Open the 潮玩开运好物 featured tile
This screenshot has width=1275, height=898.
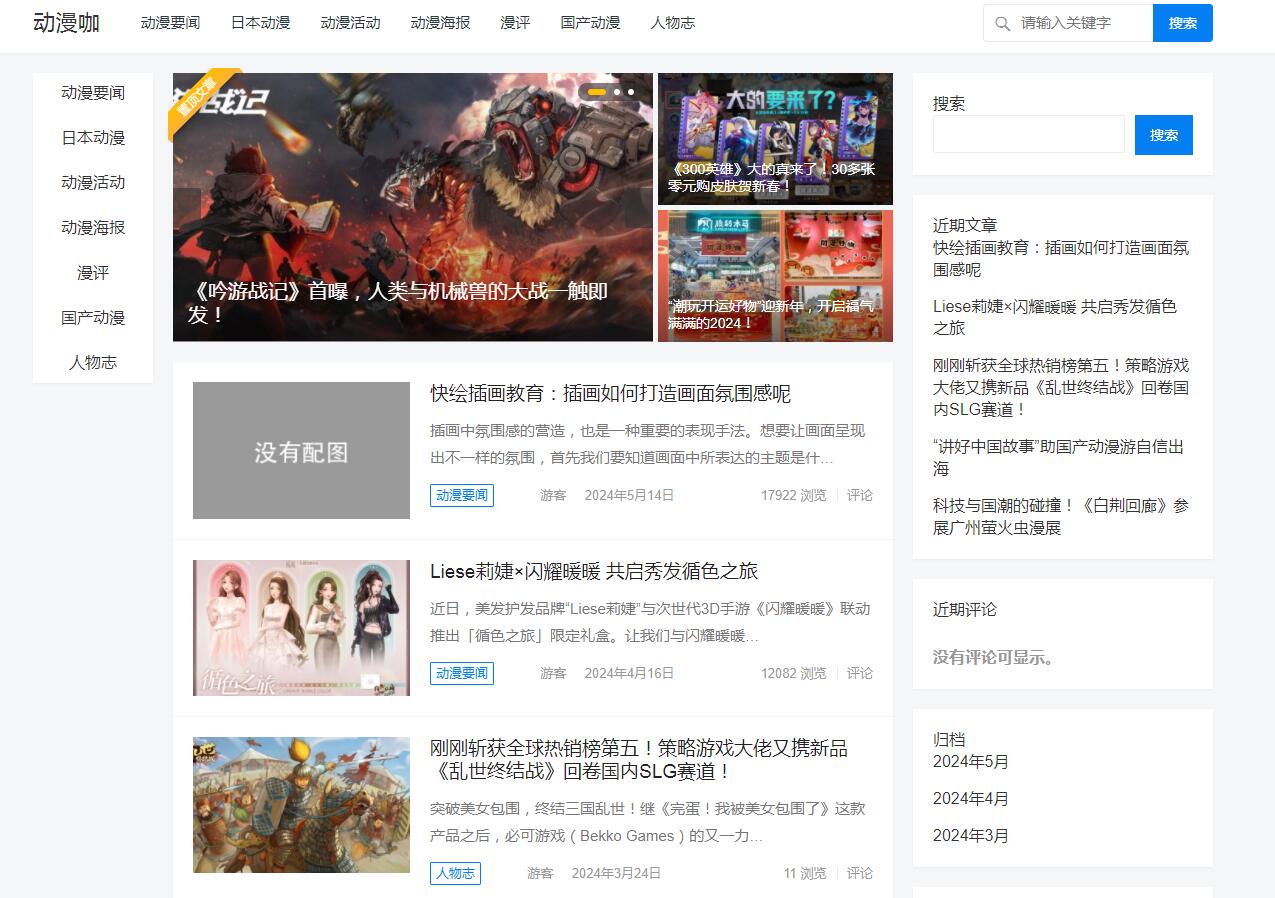coord(775,276)
